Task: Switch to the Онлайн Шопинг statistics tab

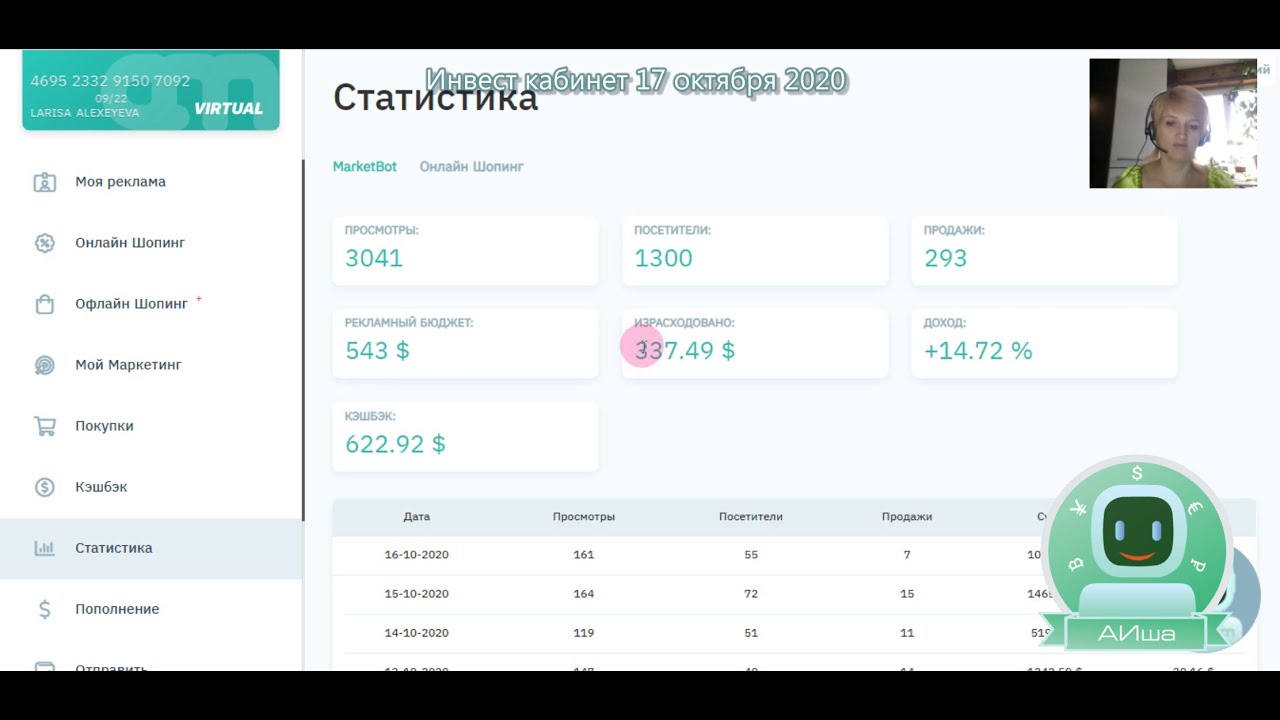Action: click(x=471, y=167)
